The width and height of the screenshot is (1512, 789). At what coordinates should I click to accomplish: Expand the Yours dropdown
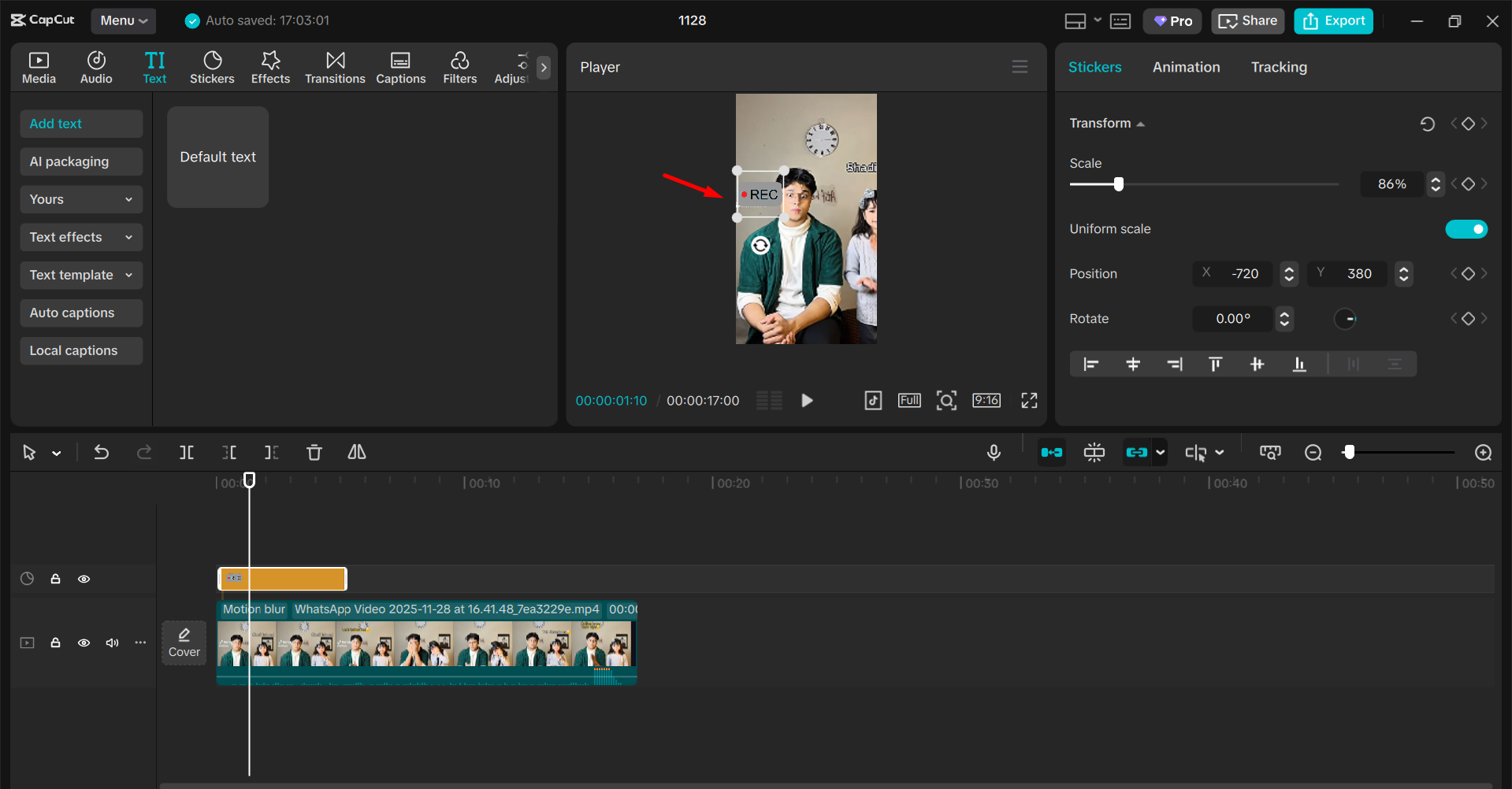click(x=80, y=199)
